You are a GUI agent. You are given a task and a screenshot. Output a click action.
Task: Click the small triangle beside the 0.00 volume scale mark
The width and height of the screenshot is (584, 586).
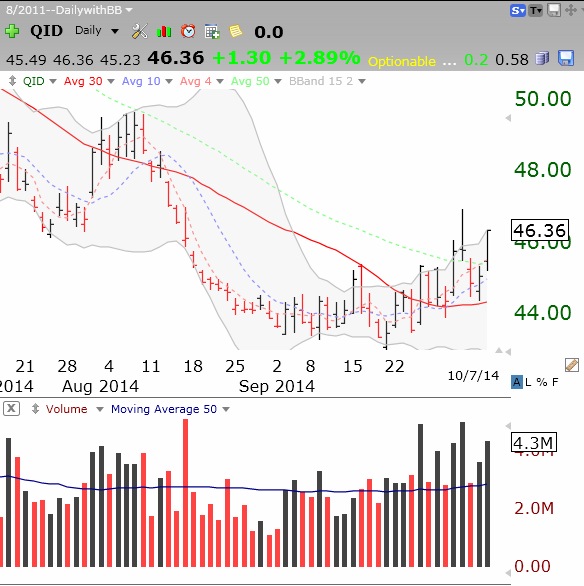pos(508,573)
